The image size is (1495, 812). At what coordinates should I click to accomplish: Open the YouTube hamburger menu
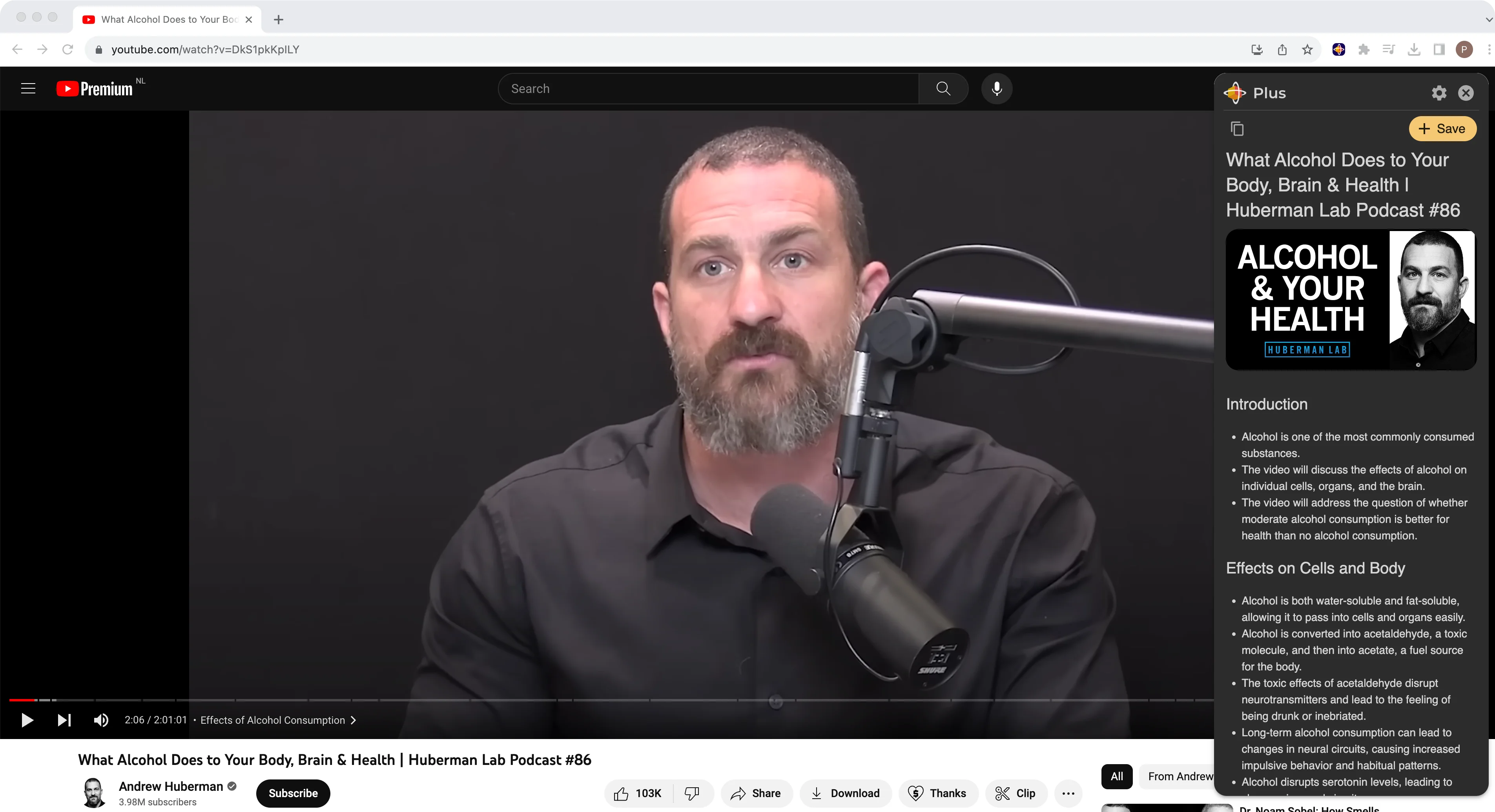[x=28, y=88]
